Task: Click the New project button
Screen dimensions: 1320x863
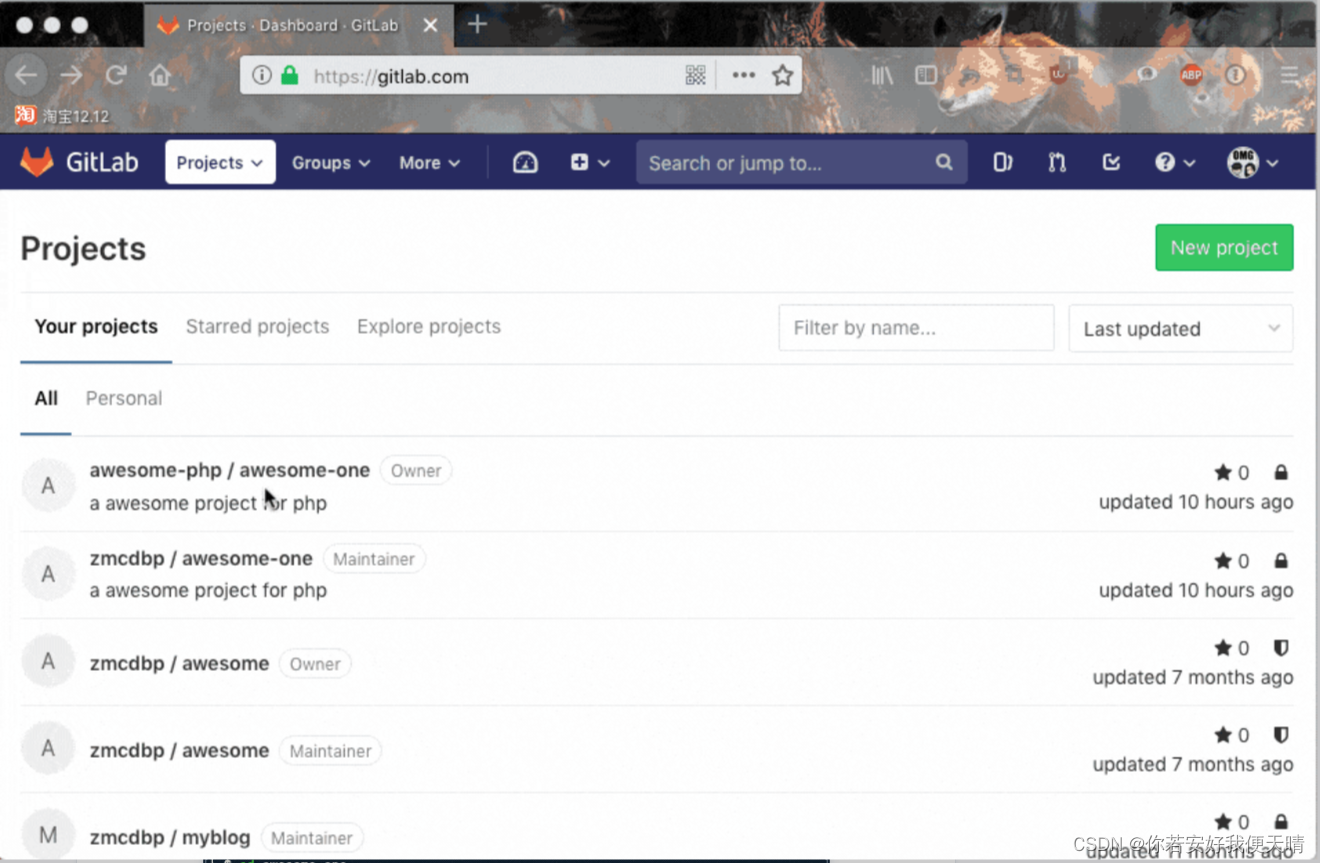Action: pos(1224,247)
